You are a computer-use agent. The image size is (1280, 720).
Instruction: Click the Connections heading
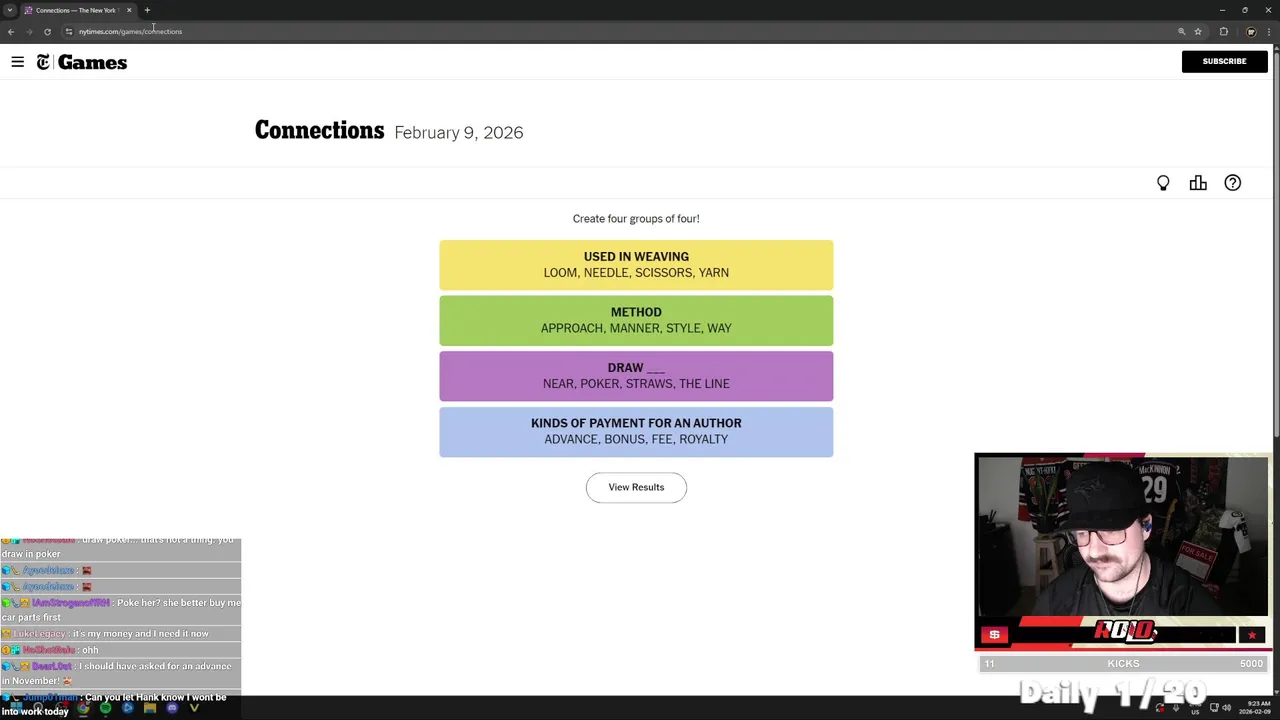pyautogui.click(x=319, y=131)
